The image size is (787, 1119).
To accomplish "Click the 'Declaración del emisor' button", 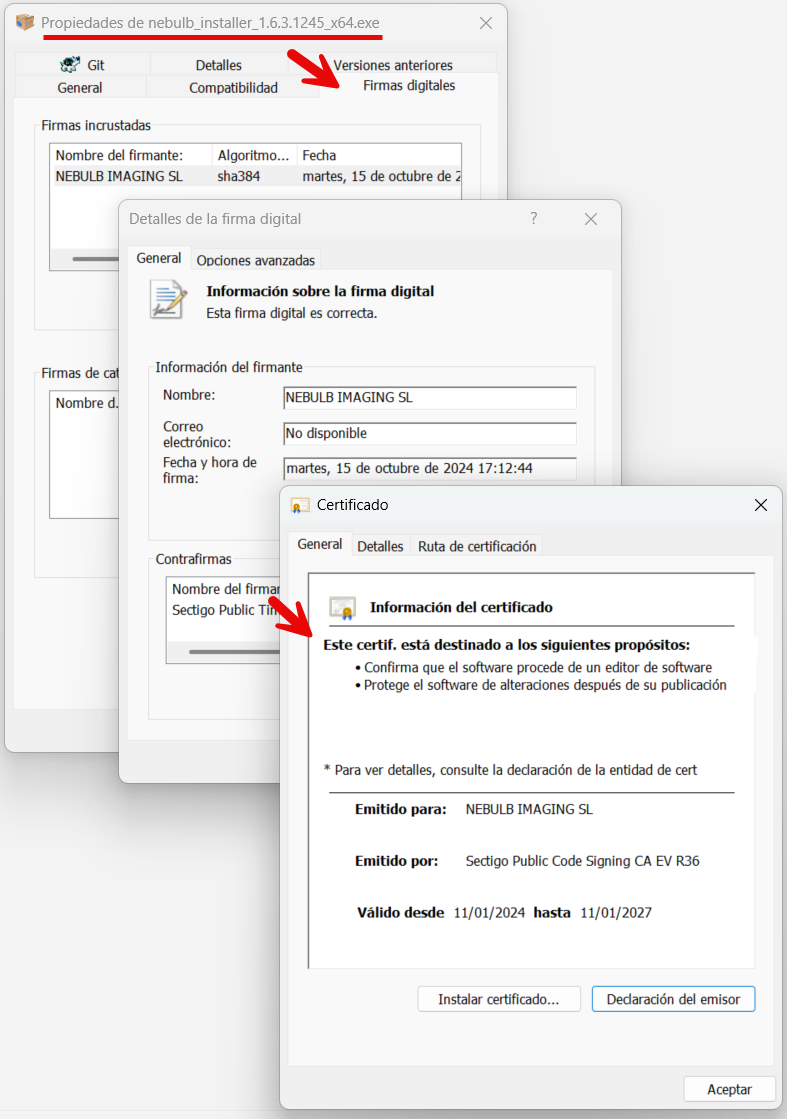I will click(x=673, y=999).
